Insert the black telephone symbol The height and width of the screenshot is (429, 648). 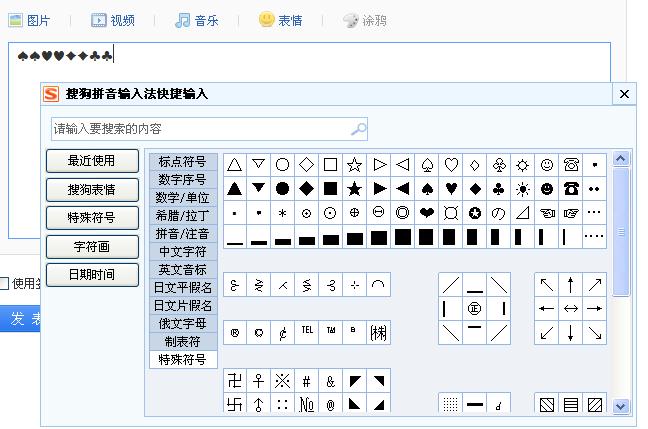click(x=571, y=189)
